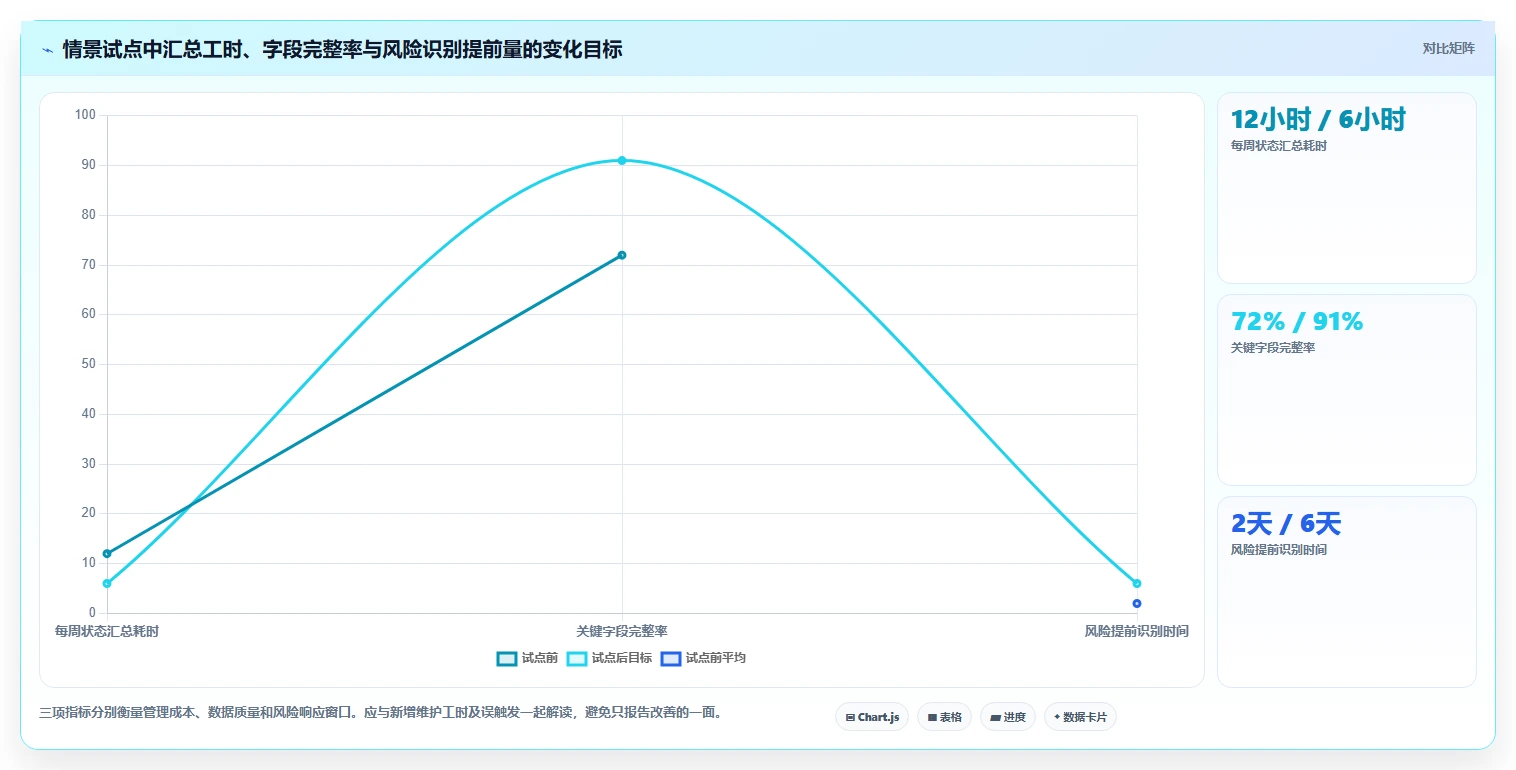This screenshot has height=770, width=1516.
Task: Click the 进度 tag
Action: (1008, 717)
